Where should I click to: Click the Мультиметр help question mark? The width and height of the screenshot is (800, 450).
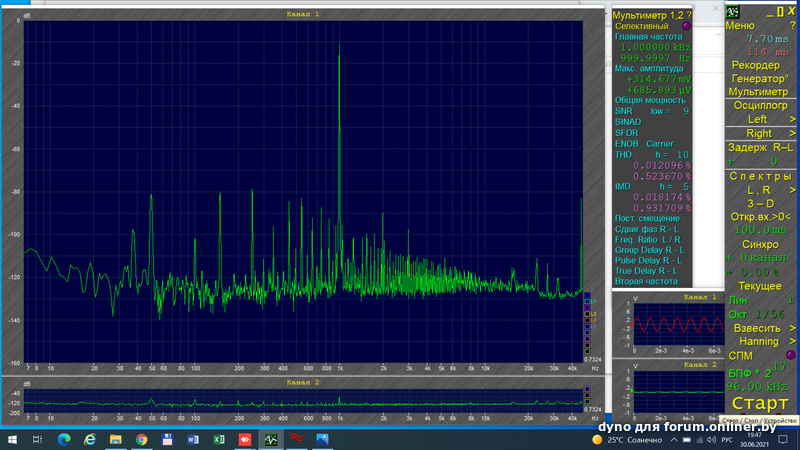pyautogui.click(x=688, y=16)
